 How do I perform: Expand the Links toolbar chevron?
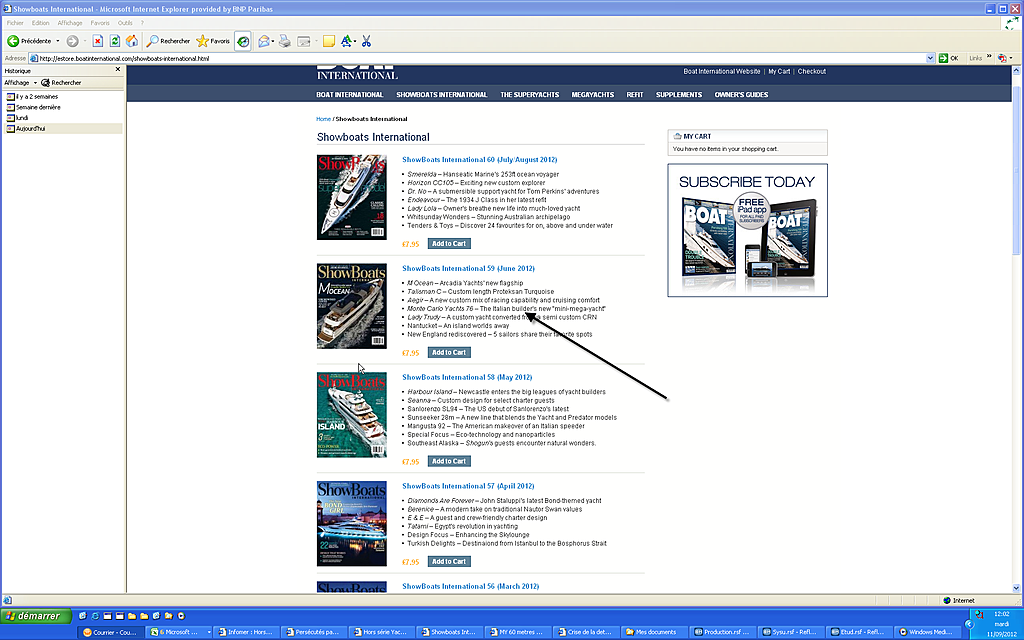coord(989,57)
